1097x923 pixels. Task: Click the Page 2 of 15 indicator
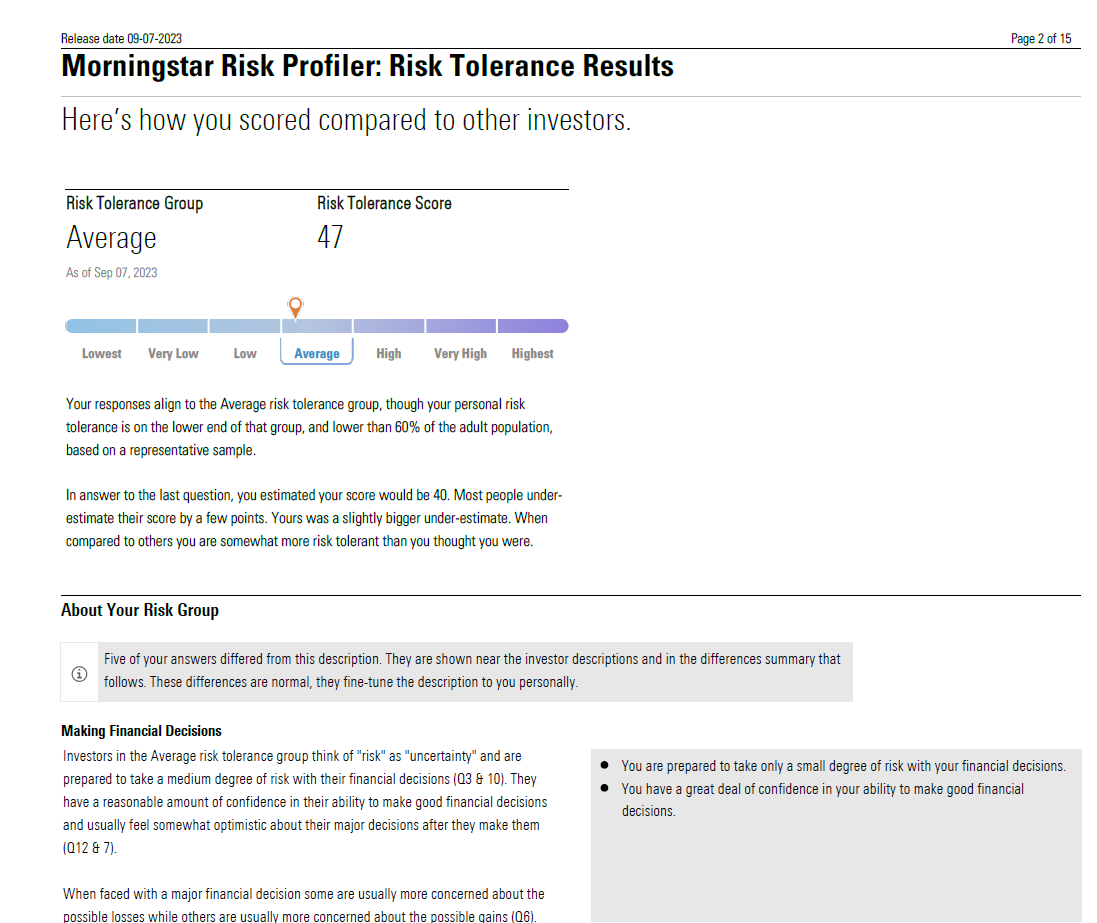(1040, 39)
